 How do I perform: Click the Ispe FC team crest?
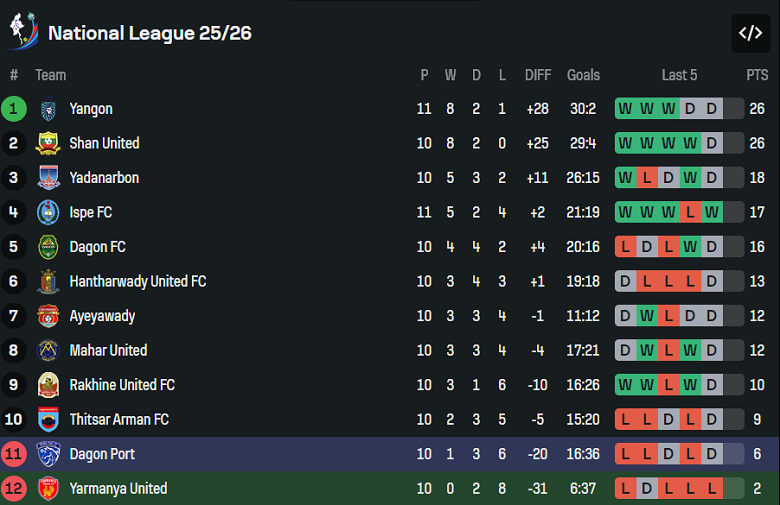(x=48, y=212)
